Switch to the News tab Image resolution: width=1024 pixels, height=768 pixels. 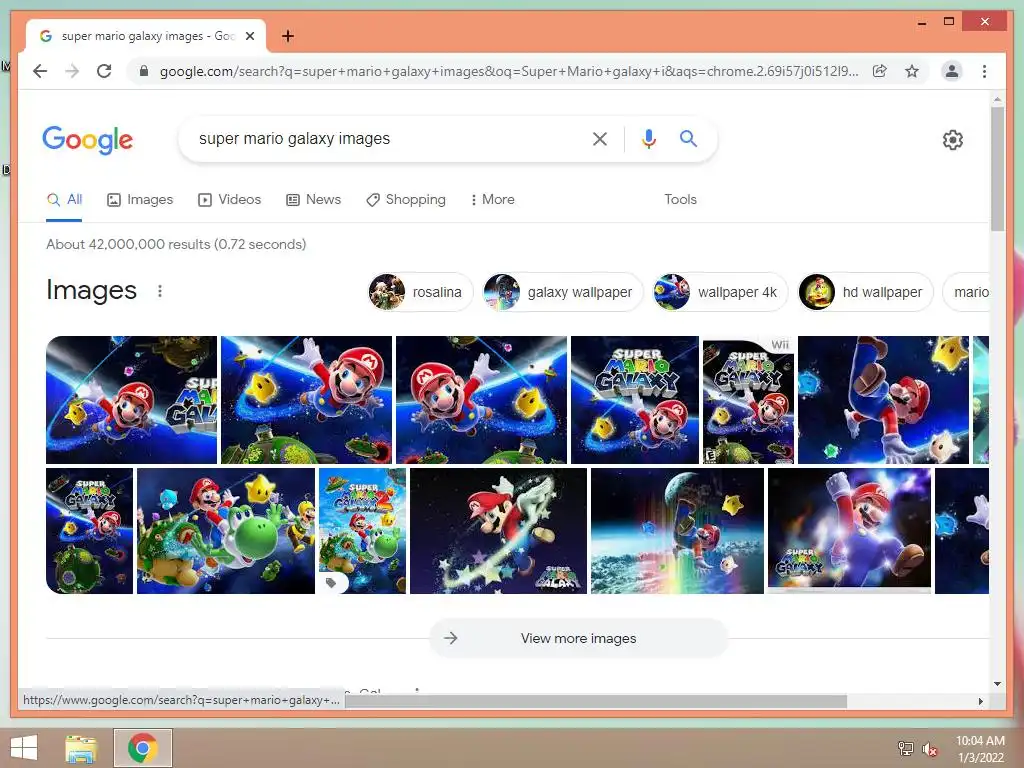(313, 200)
